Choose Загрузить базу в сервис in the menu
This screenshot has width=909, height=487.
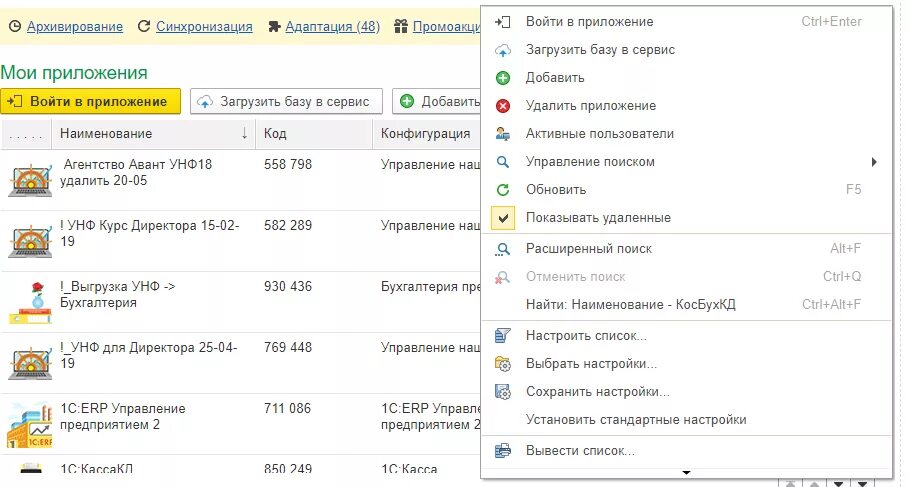click(687, 50)
